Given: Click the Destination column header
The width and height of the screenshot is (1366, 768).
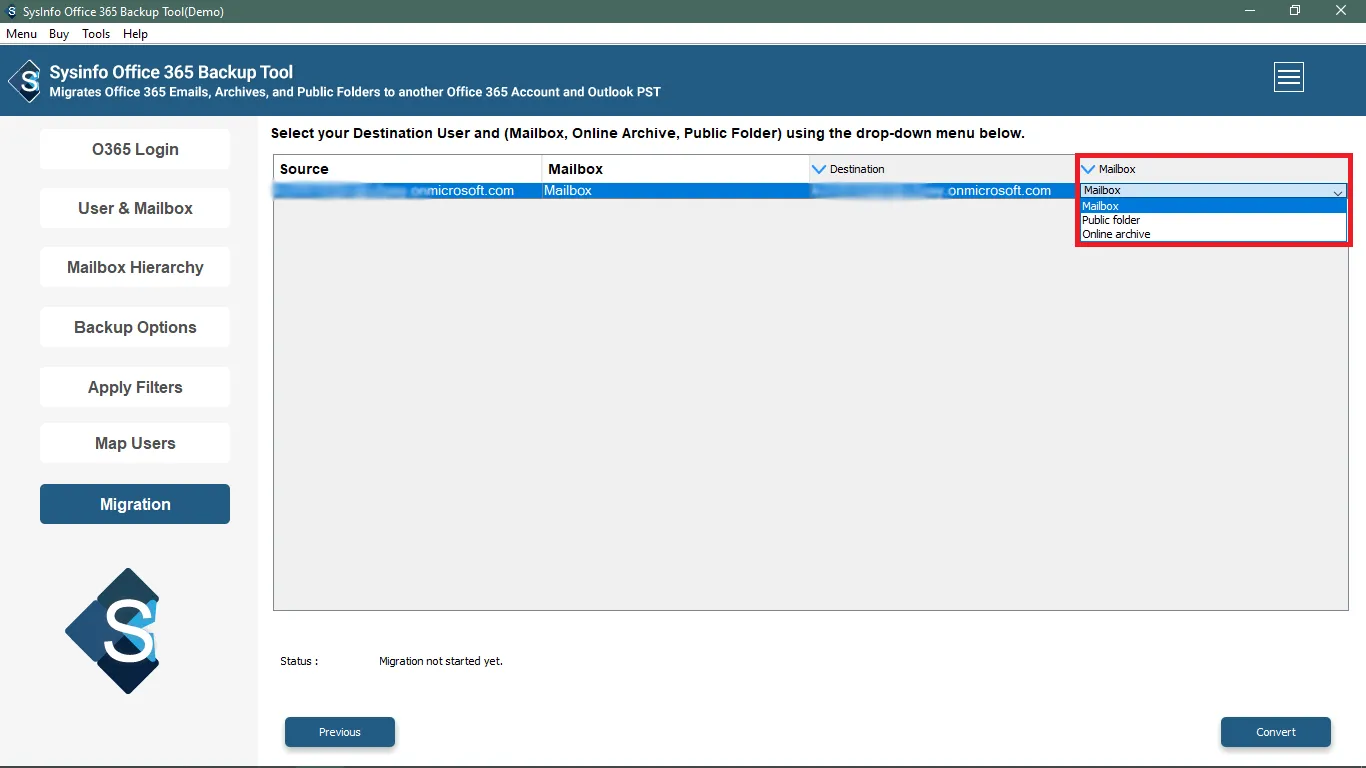Looking at the screenshot, I should (943, 169).
